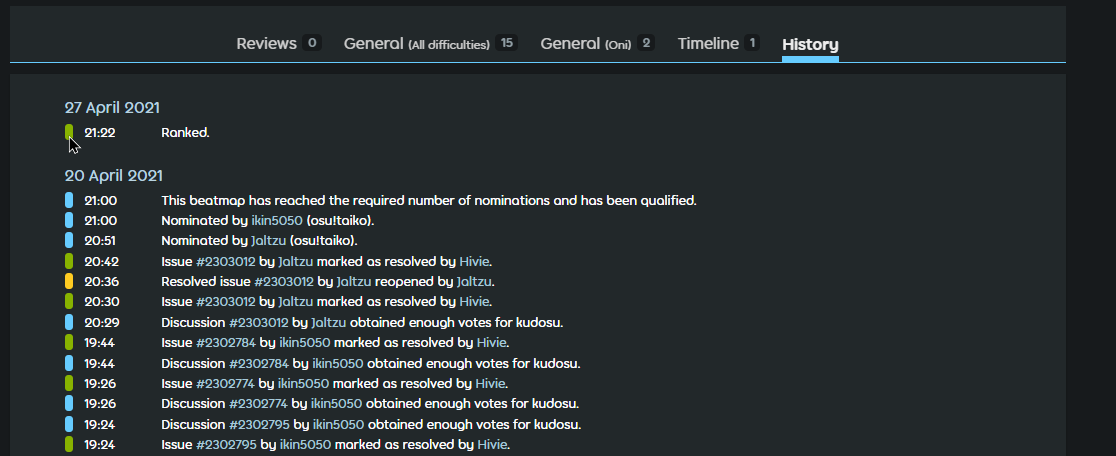The height and width of the screenshot is (456, 1116).
Task: Open ikin5050 profile in discussion #2302774 row
Action: pos(337,403)
